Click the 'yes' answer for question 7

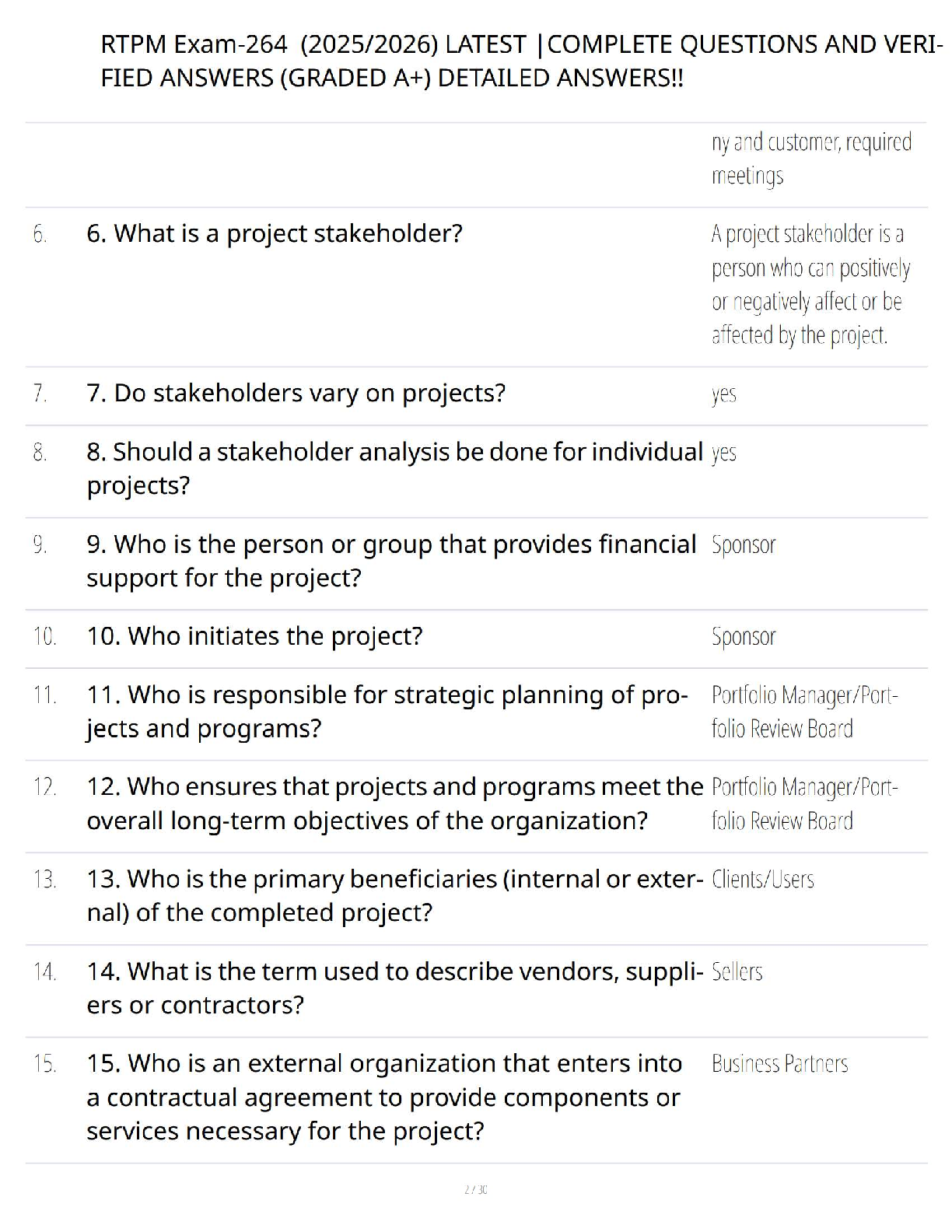[723, 394]
